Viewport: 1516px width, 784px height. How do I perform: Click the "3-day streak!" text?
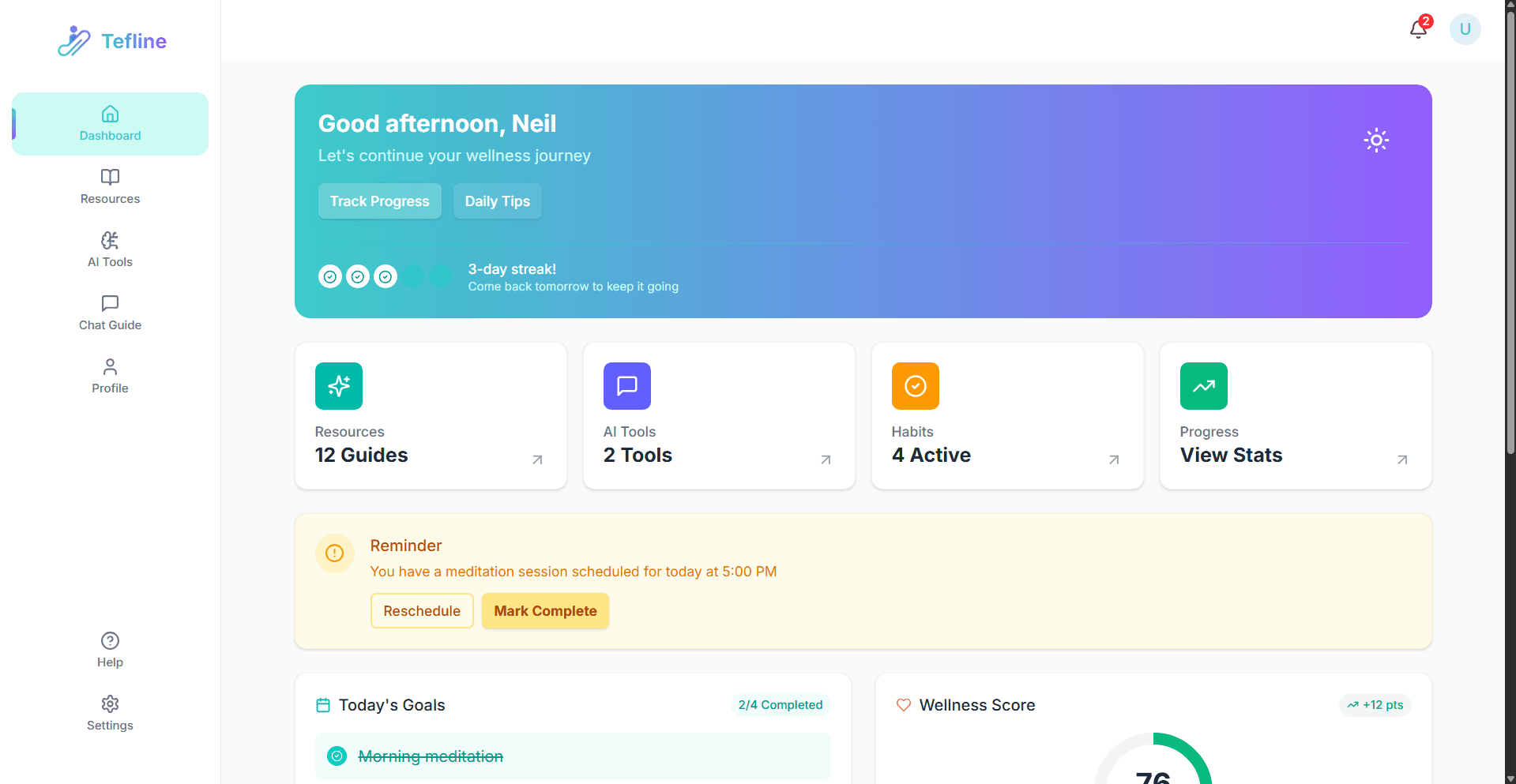coord(512,269)
